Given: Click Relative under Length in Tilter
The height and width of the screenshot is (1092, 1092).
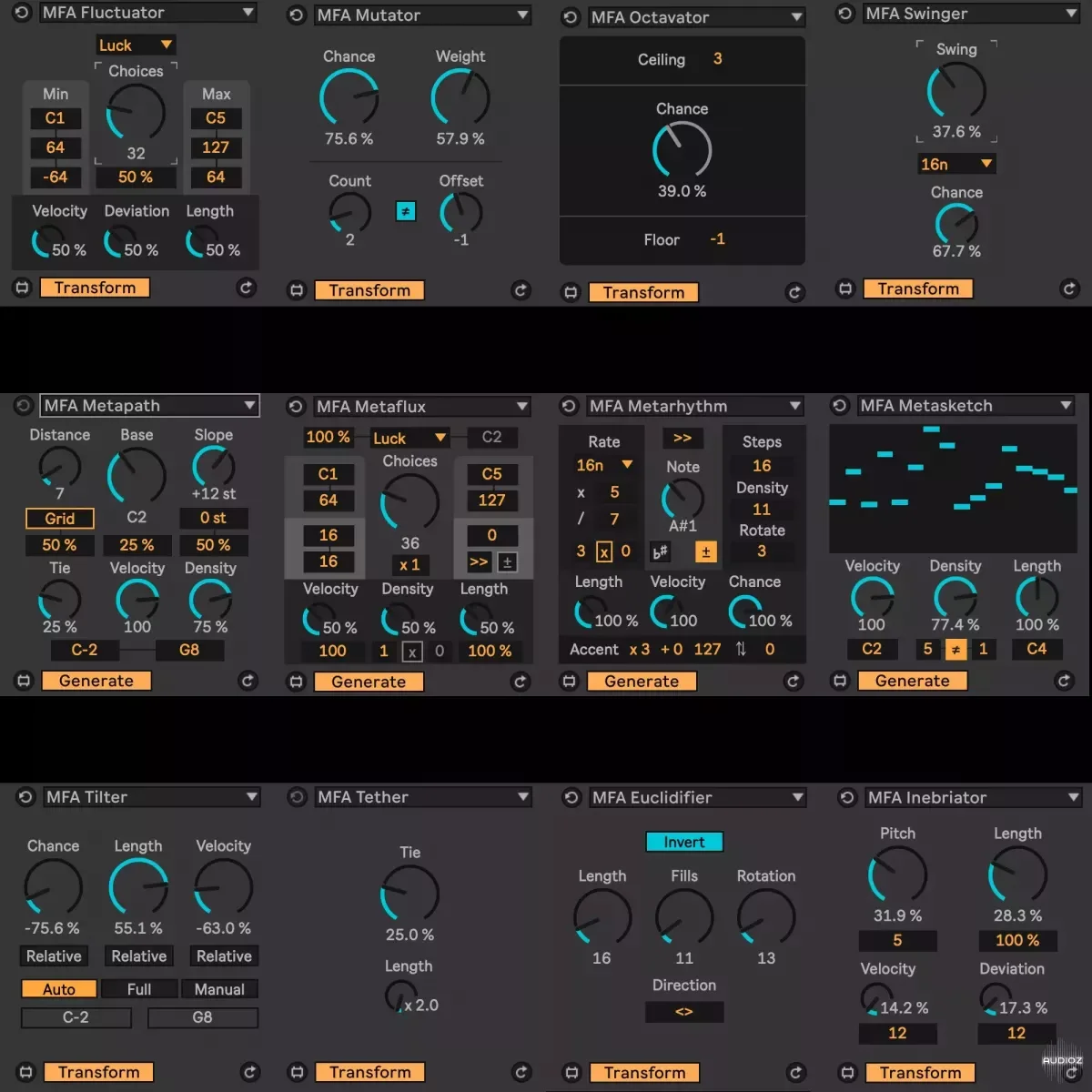Looking at the screenshot, I should pos(139,956).
